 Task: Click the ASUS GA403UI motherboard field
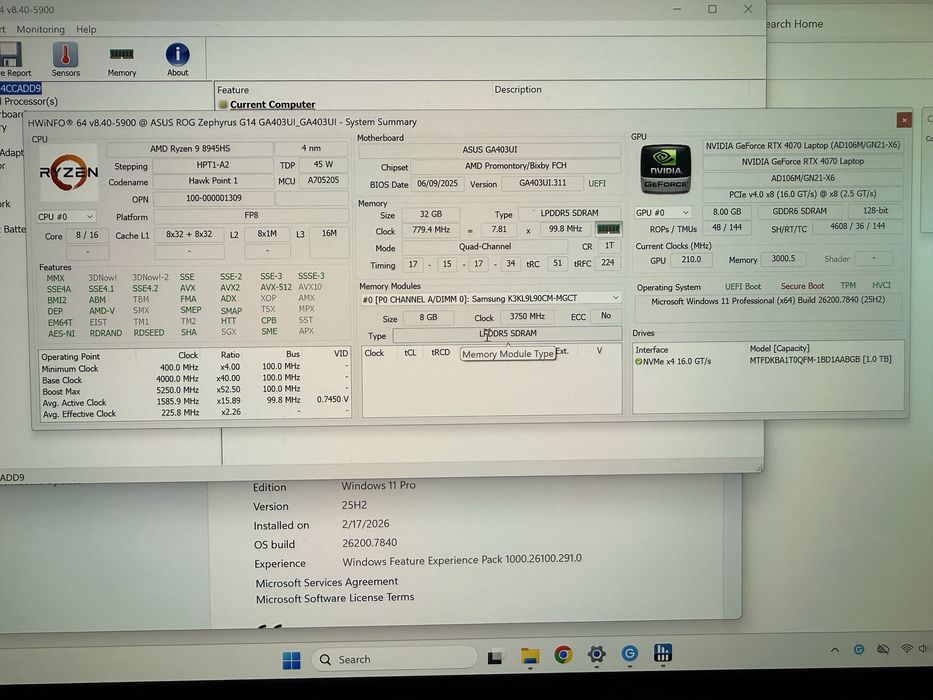click(x=490, y=149)
